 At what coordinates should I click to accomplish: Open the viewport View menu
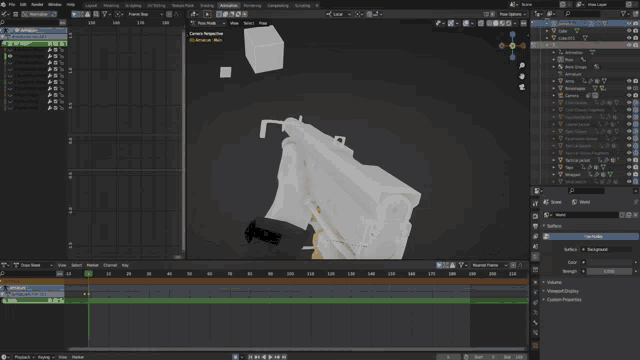(x=234, y=23)
